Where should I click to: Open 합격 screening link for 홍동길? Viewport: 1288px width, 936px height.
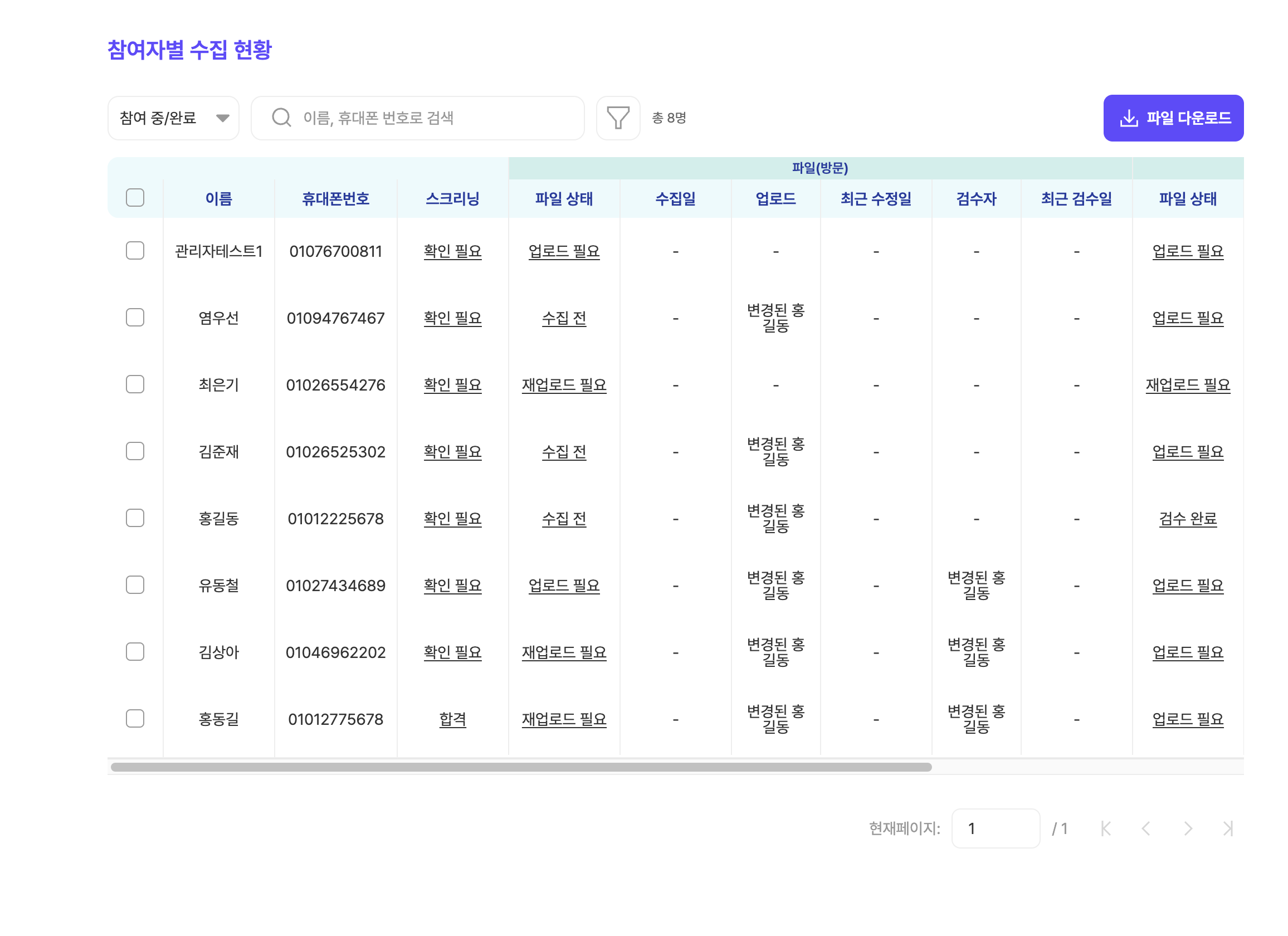(452, 719)
